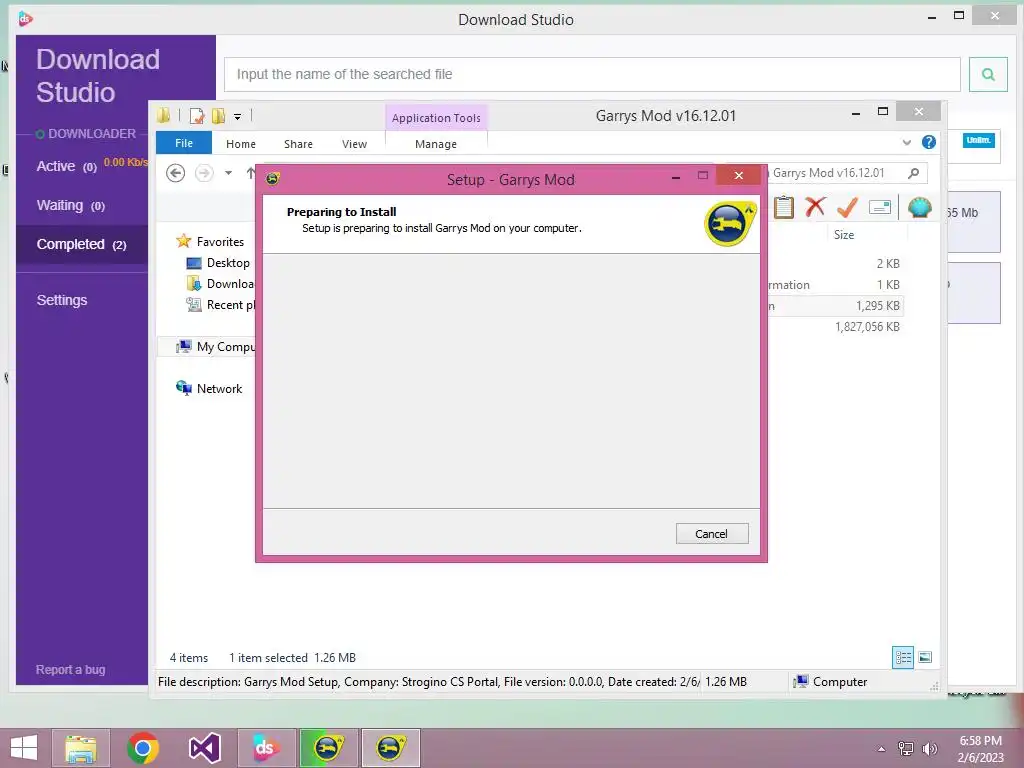Select the file row sized 1,295 KB

point(836,306)
